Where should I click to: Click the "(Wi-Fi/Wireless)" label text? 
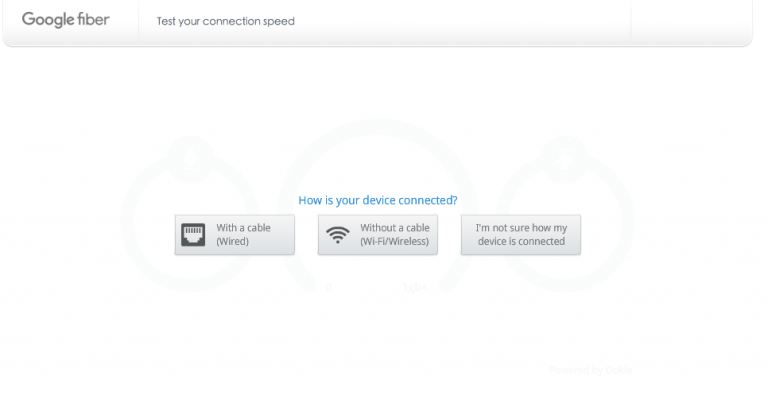tap(394, 242)
